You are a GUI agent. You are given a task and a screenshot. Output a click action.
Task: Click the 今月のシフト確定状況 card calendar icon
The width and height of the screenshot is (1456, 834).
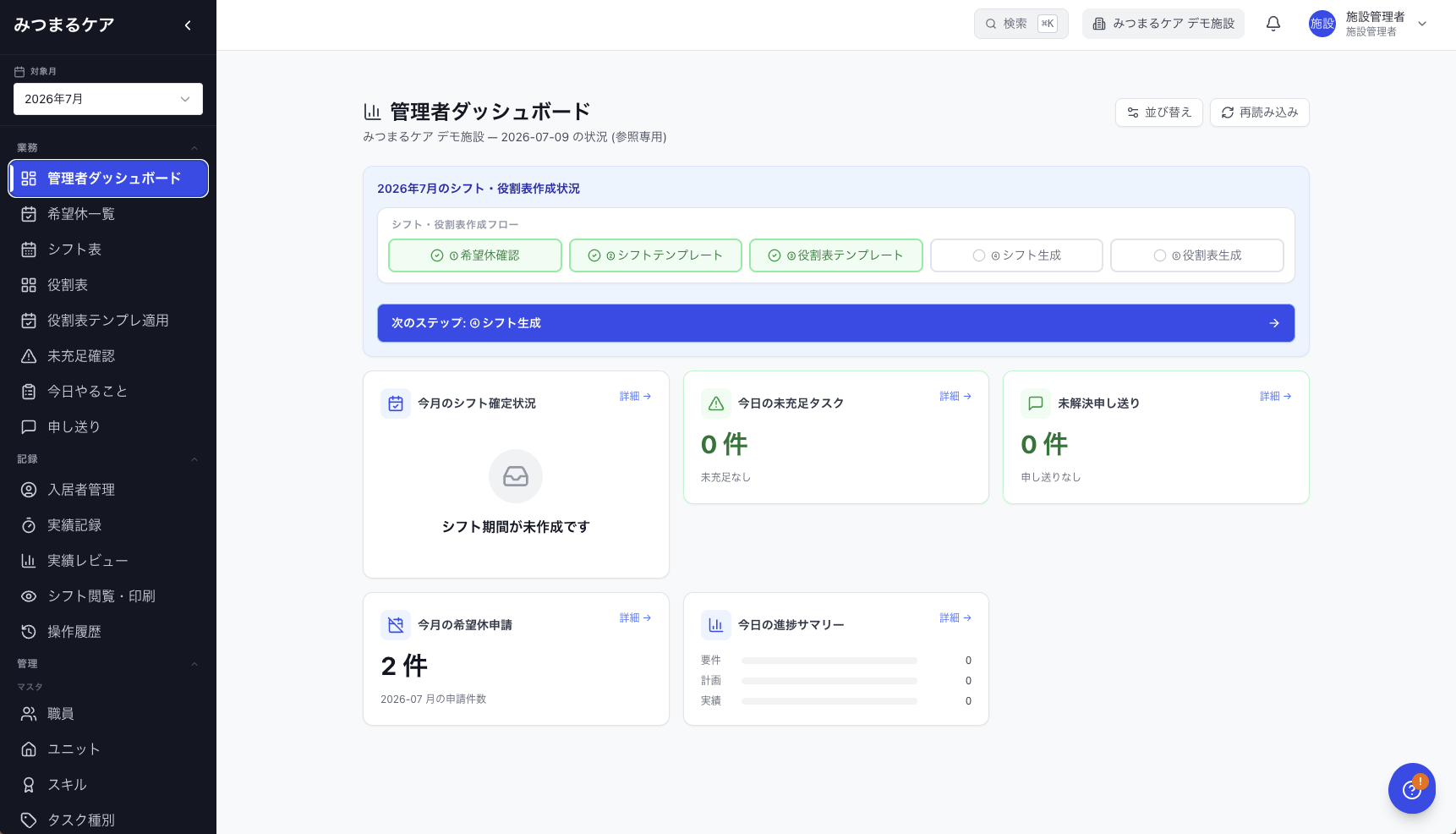coord(396,403)
